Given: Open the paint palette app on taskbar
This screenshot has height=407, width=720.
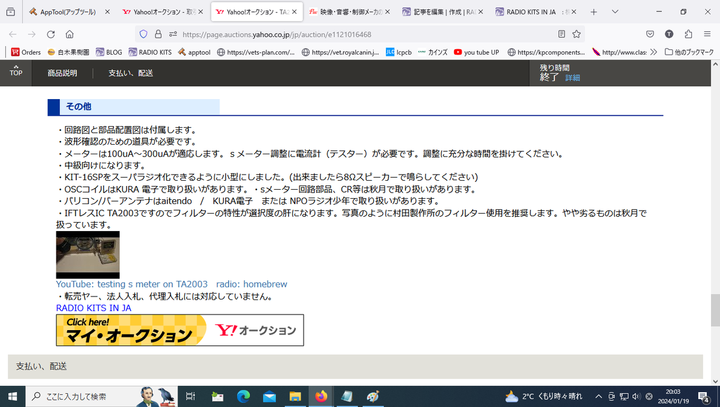Looking at the screenshot, I should click(373, 396).
